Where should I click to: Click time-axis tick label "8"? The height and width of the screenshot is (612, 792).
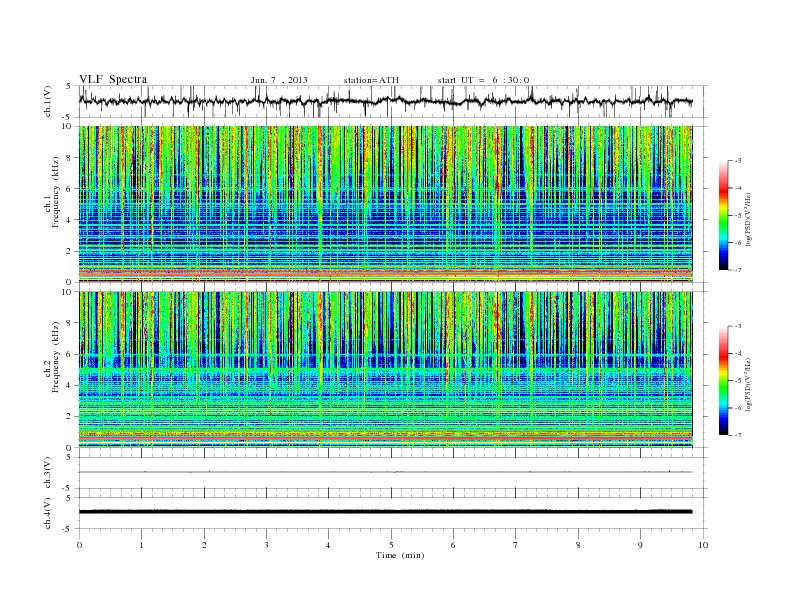click(578, 545)
